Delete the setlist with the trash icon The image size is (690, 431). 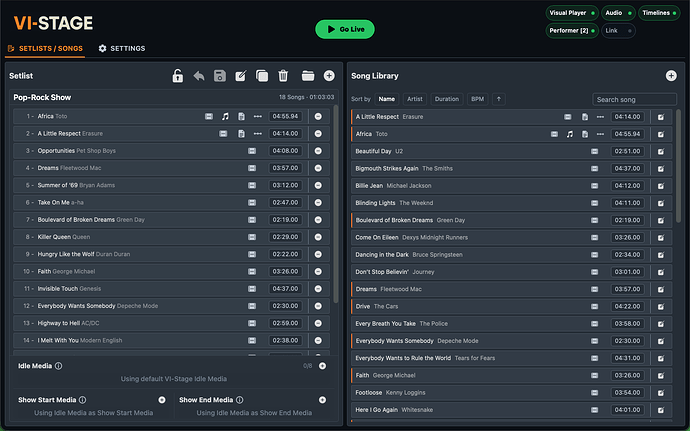[x=283, y=76]
